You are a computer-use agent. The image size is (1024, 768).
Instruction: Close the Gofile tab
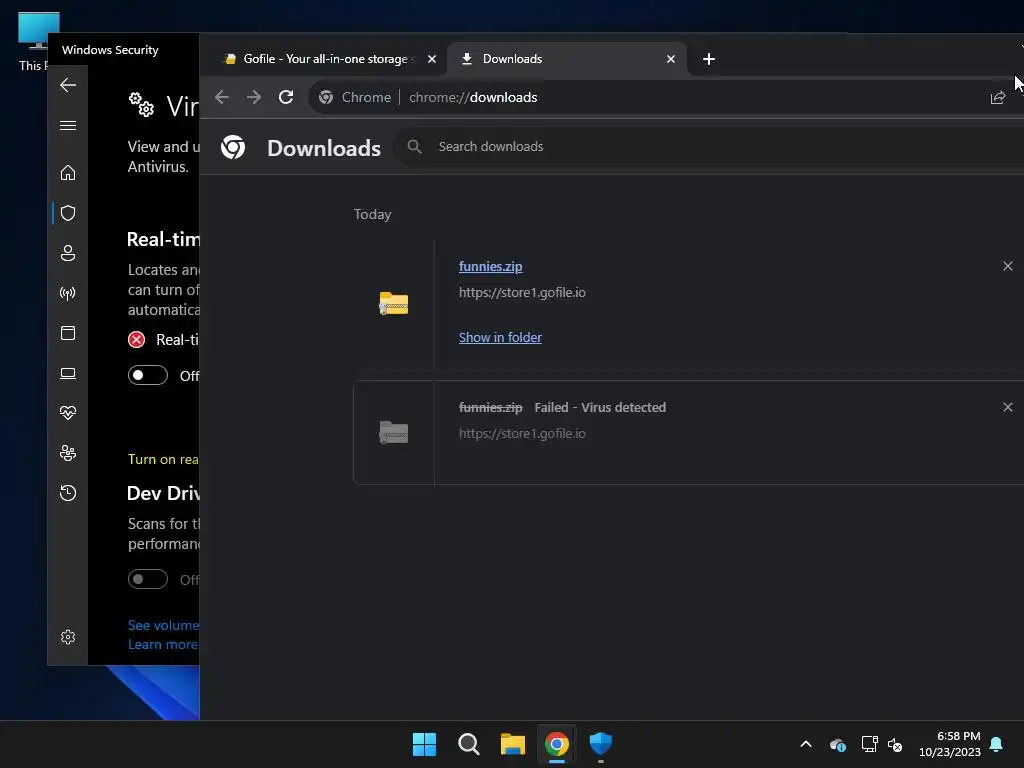[x=432, y=59]
